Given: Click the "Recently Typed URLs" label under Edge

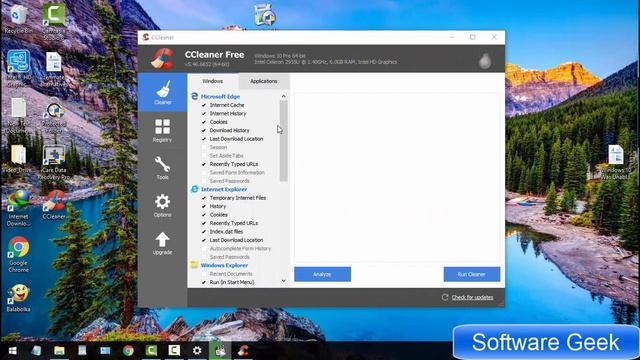Looking at the screenshot, I should 234,164.
